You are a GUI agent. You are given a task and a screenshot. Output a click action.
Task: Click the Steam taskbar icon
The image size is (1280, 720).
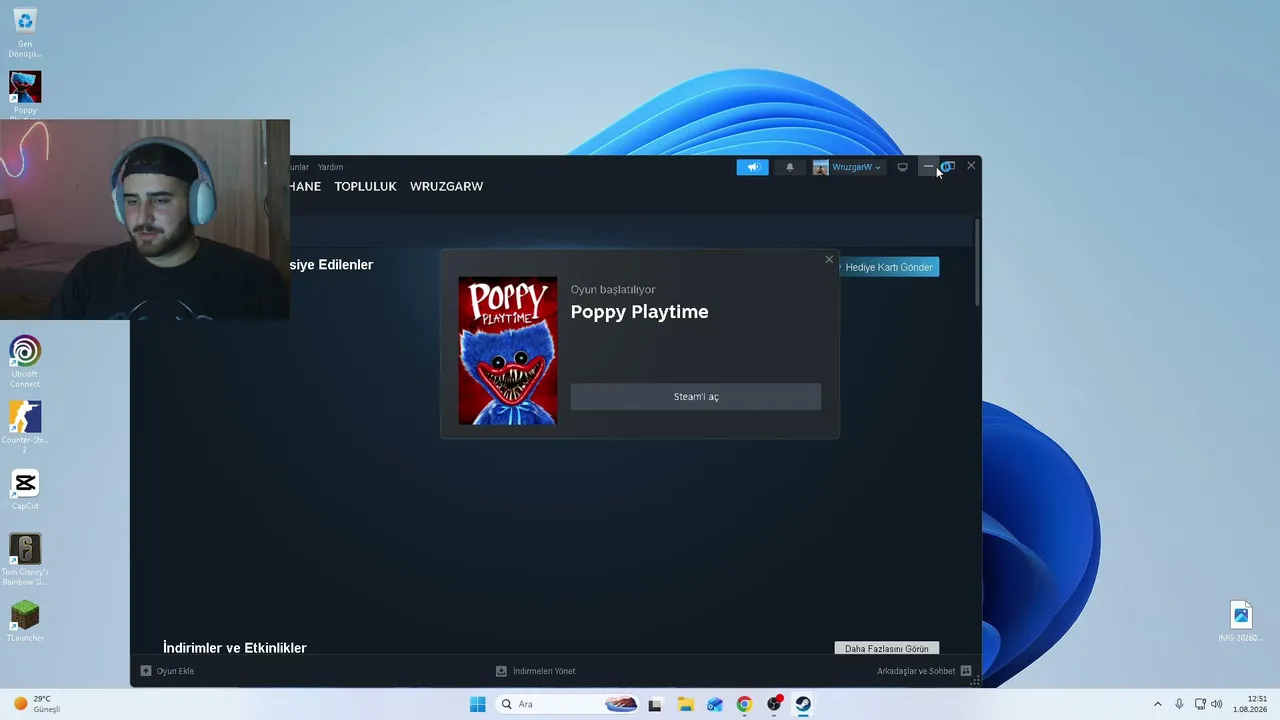click(803, 704)
